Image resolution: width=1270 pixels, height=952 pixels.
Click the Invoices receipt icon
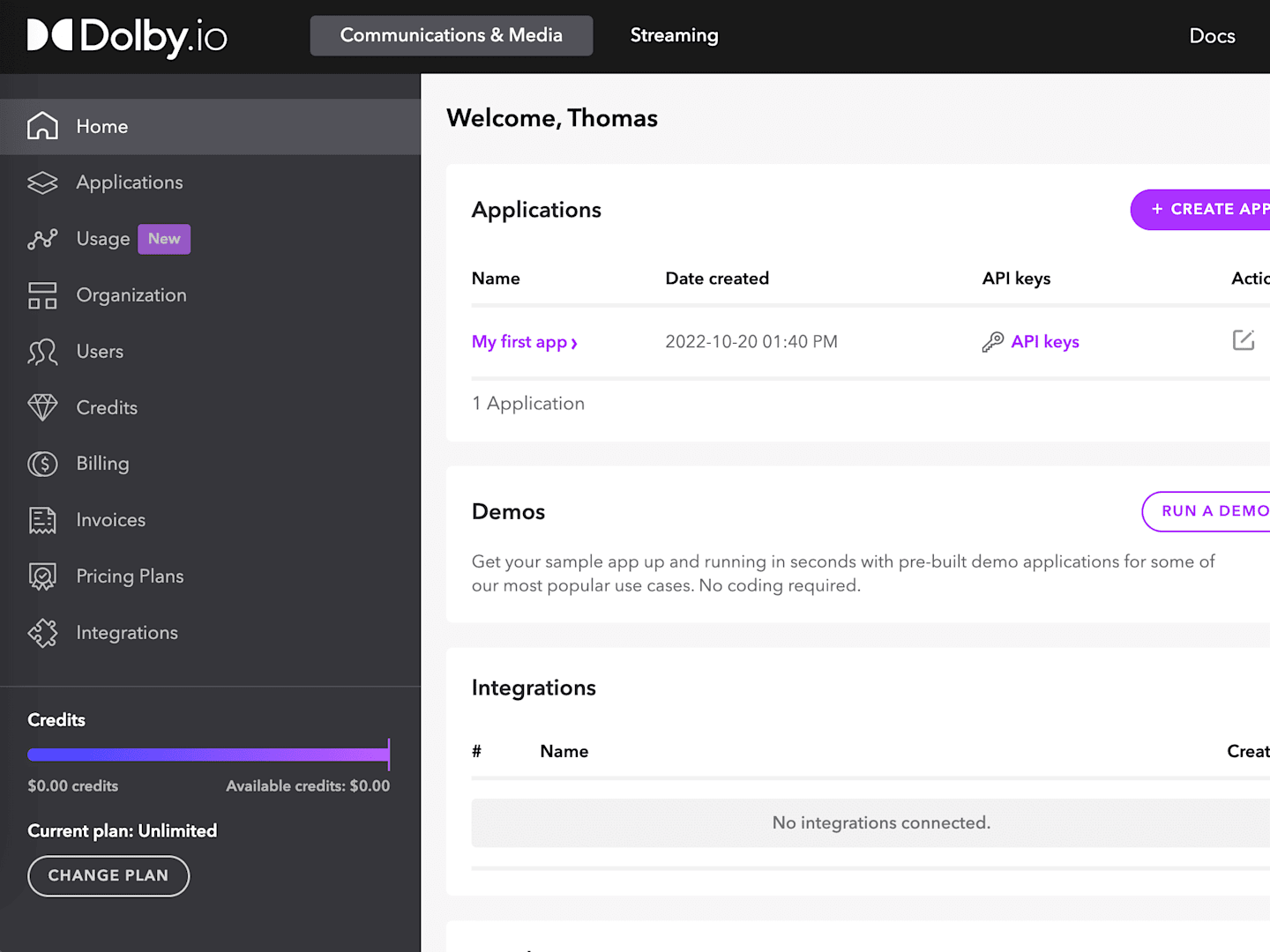click(x=42, y=520)
